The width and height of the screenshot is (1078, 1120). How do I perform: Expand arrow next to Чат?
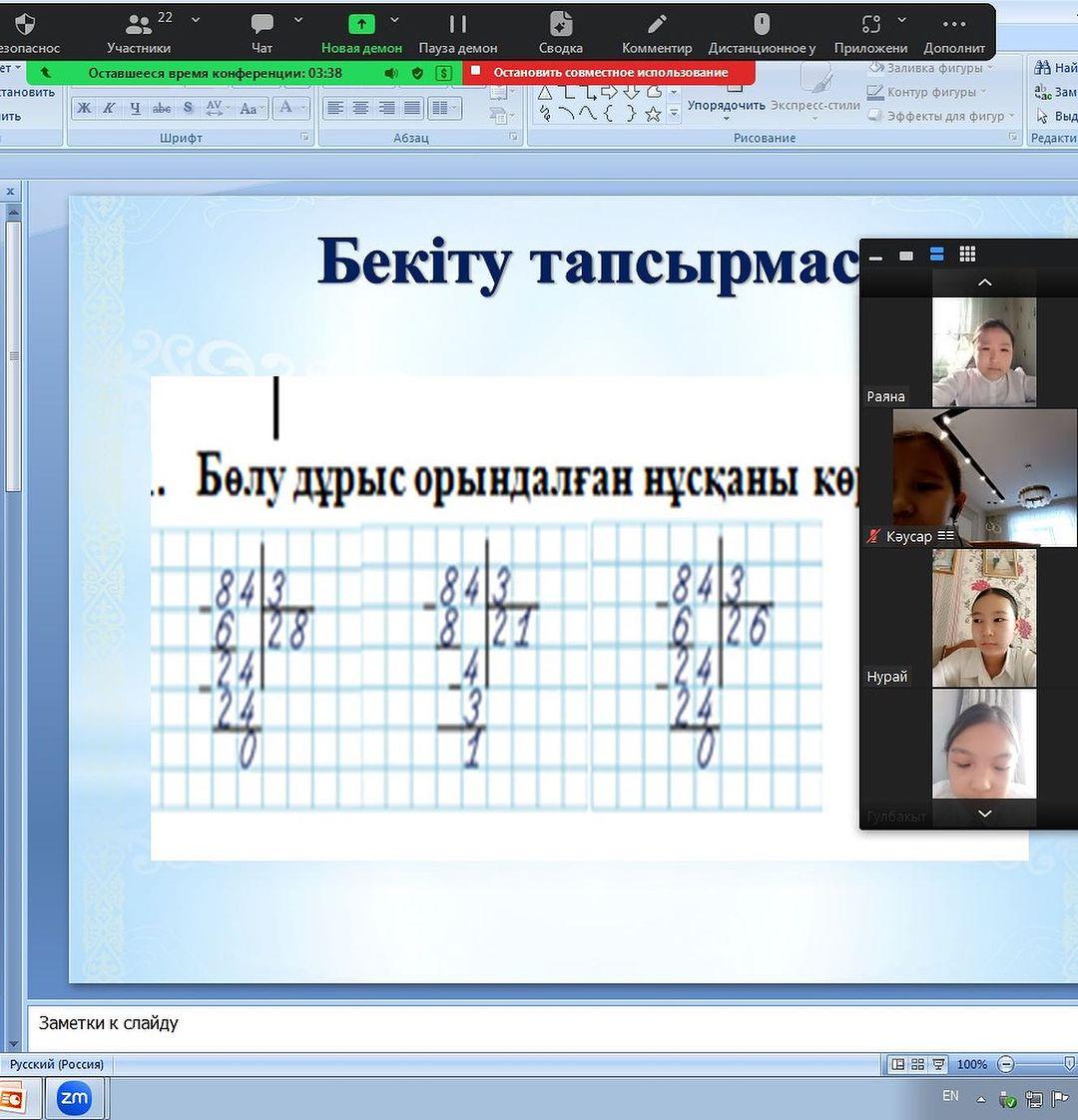[298, 20]
